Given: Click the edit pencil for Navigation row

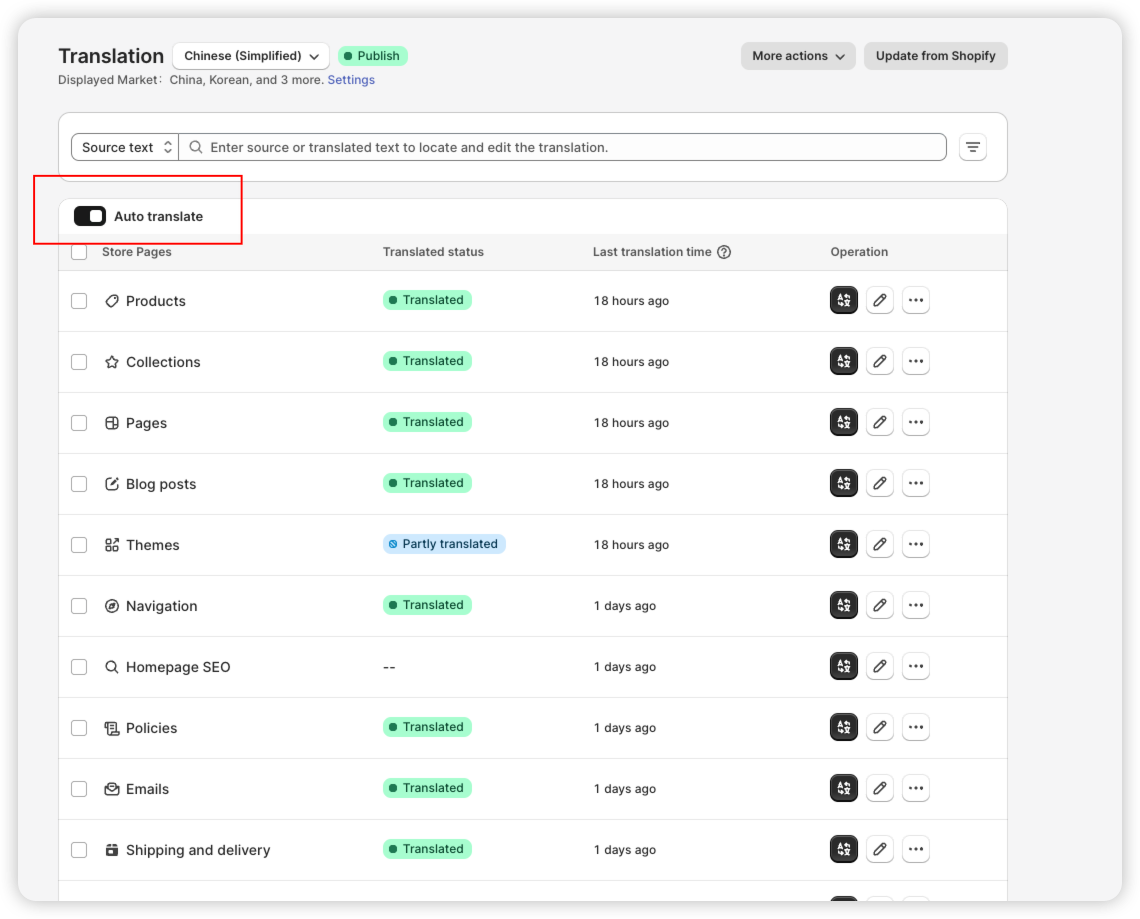Looking at the screenshot, I should [880, 606].
